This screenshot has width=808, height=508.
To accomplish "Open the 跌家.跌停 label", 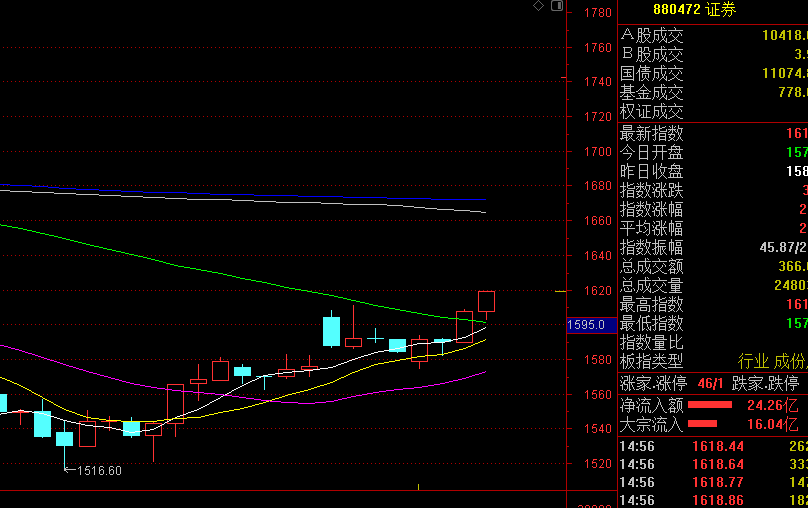I will pos(765,383).
